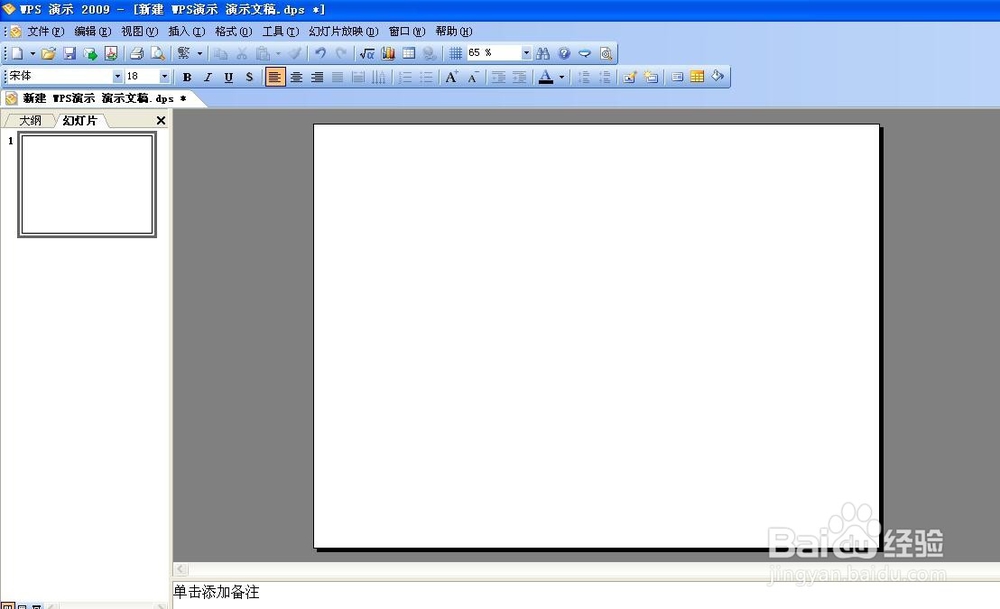Switch to the 大纲 outline tab

(30, 121)
